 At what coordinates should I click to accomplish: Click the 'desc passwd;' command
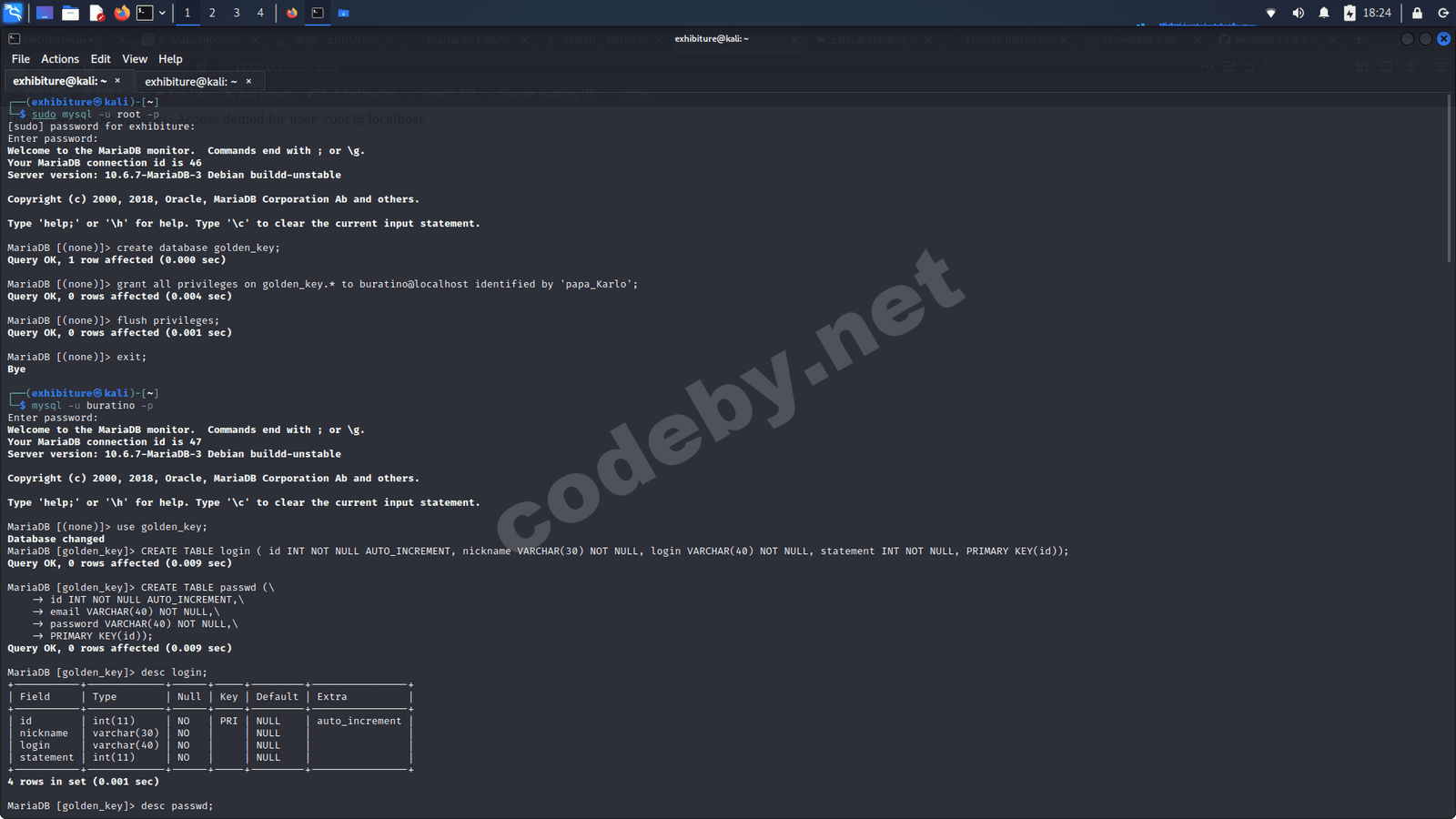point(177,806)
